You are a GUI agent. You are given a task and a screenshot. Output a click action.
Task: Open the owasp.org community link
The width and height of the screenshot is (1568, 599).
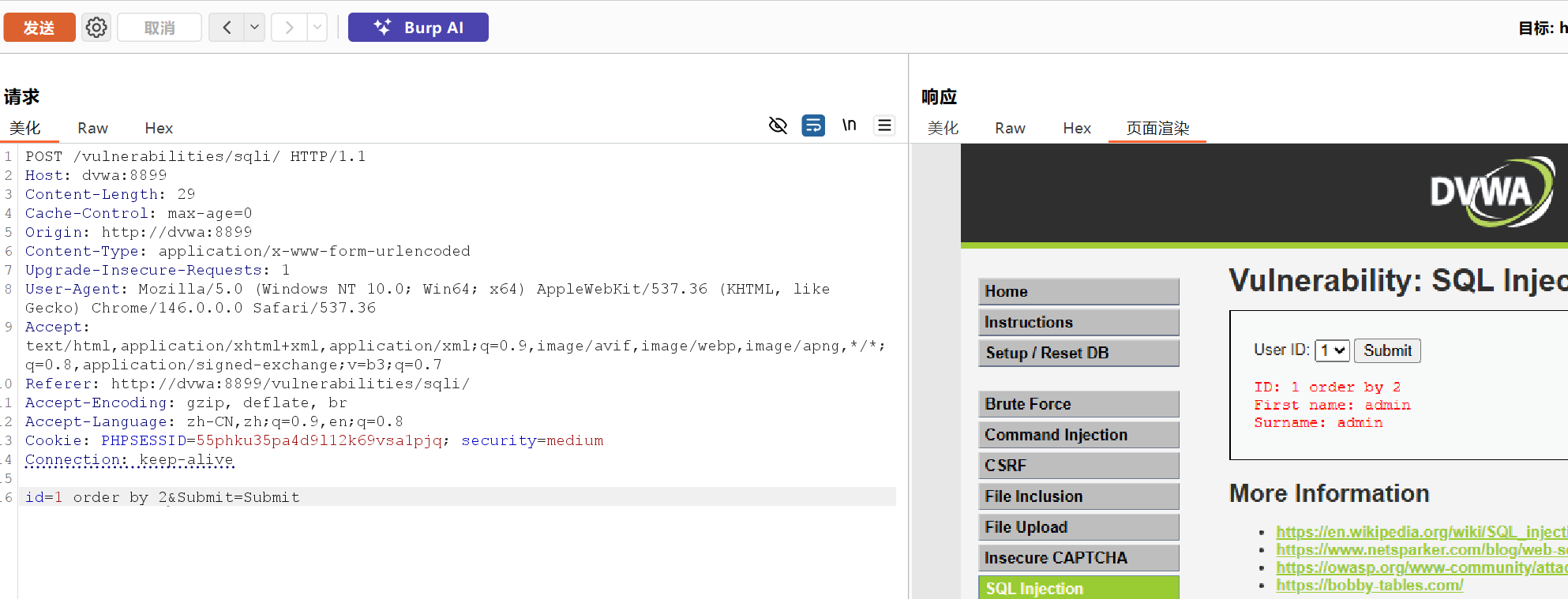(x=1421, y=567)
